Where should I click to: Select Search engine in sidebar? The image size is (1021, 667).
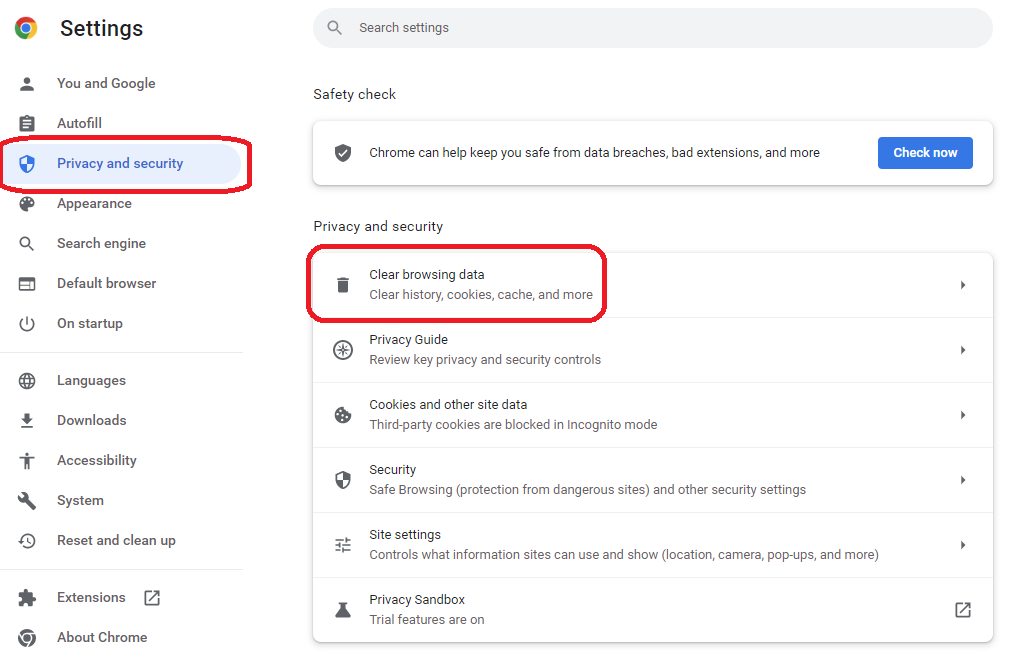[101, 243]
